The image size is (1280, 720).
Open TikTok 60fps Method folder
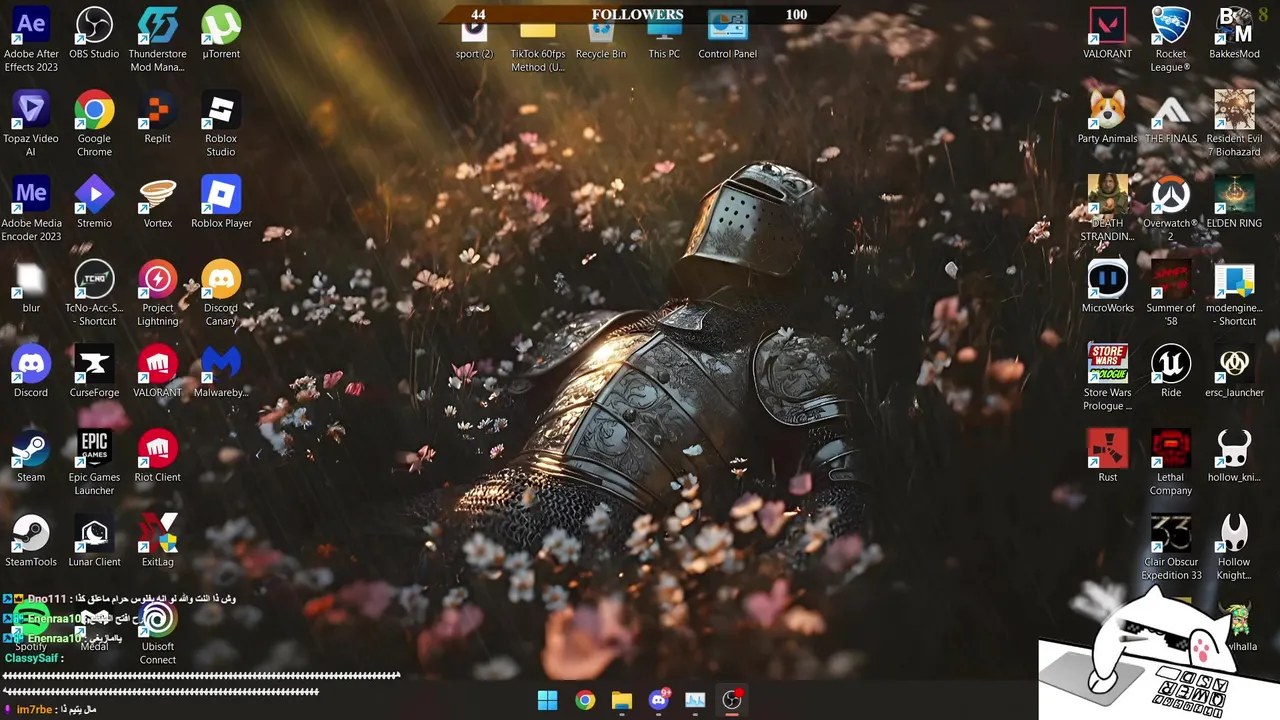point(538,46)
